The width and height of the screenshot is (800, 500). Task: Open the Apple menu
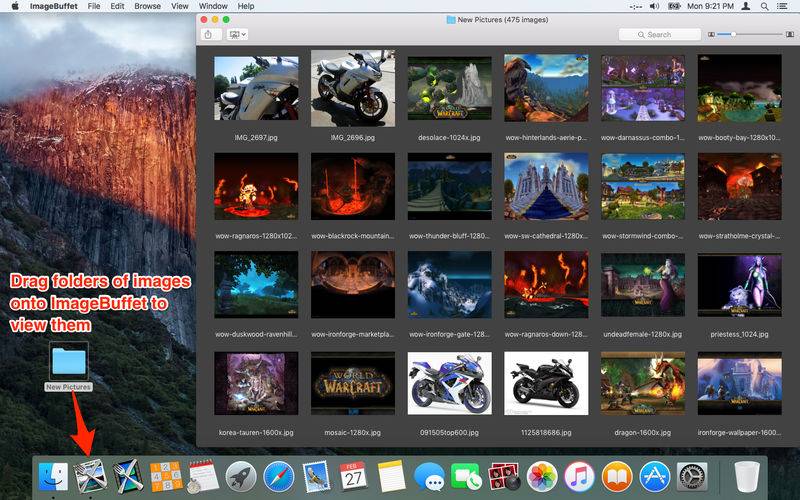pos(15,6)
